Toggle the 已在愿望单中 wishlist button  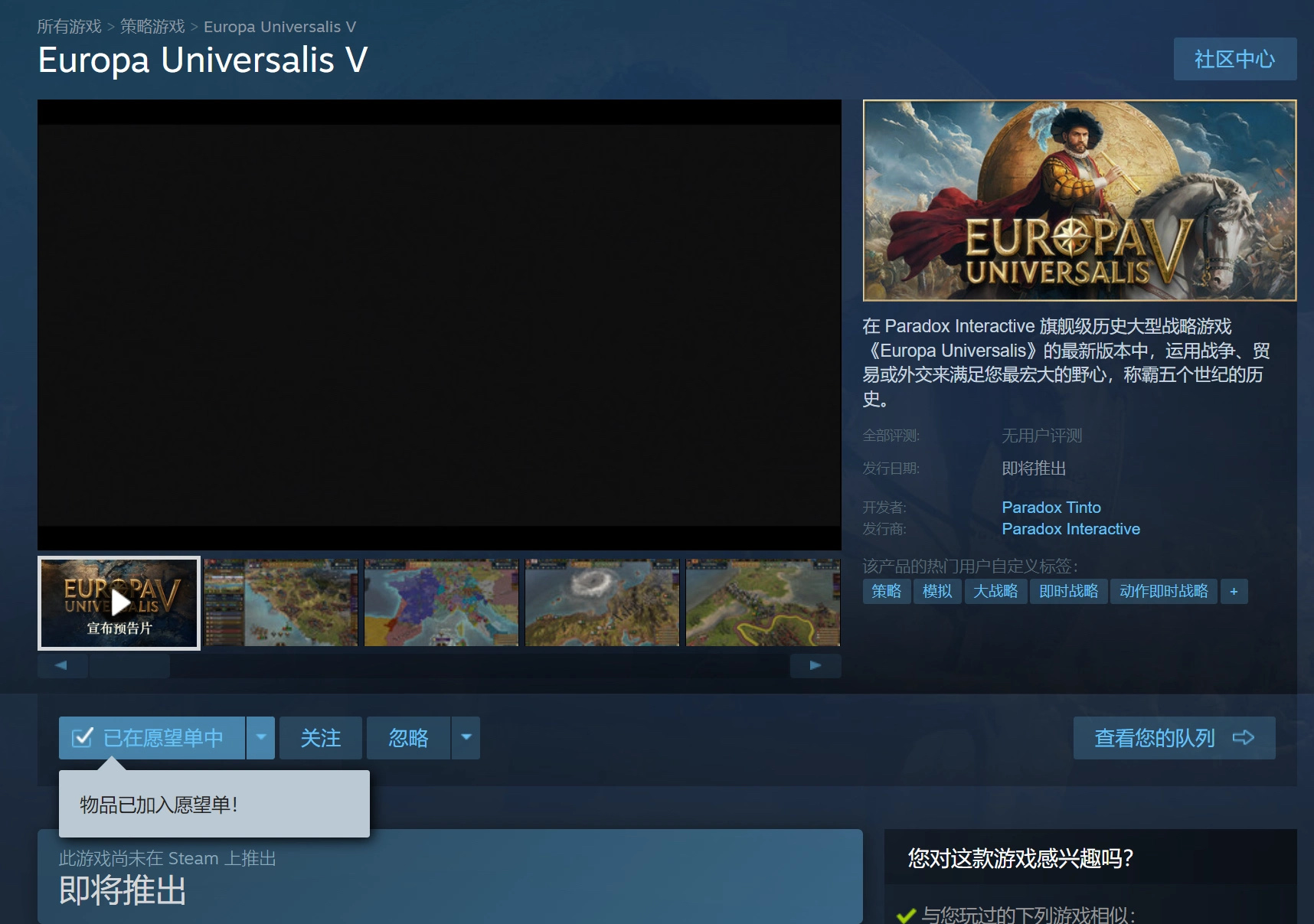[152, 738]
